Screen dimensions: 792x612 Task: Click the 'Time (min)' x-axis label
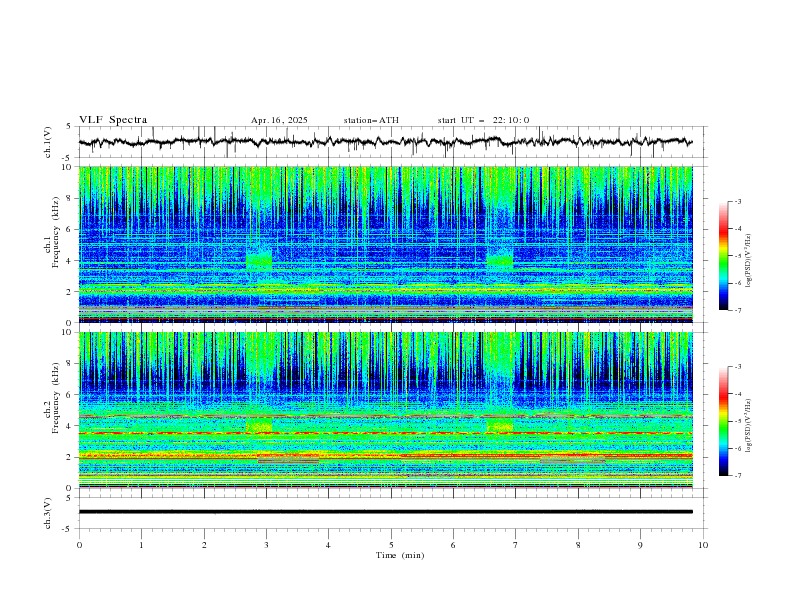click(400, 555)
